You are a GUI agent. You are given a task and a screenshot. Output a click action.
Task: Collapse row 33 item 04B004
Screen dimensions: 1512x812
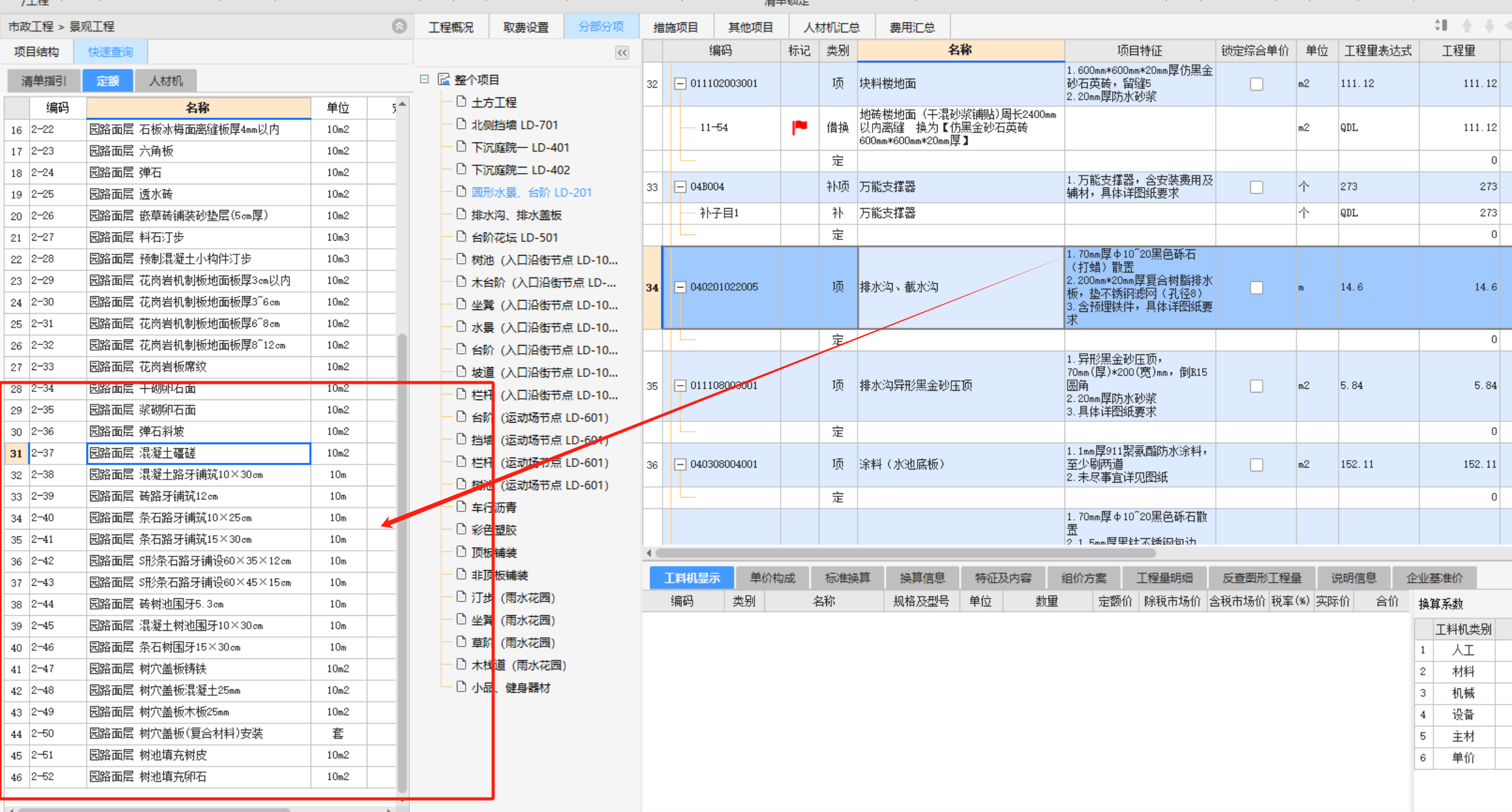coord(680,187)
